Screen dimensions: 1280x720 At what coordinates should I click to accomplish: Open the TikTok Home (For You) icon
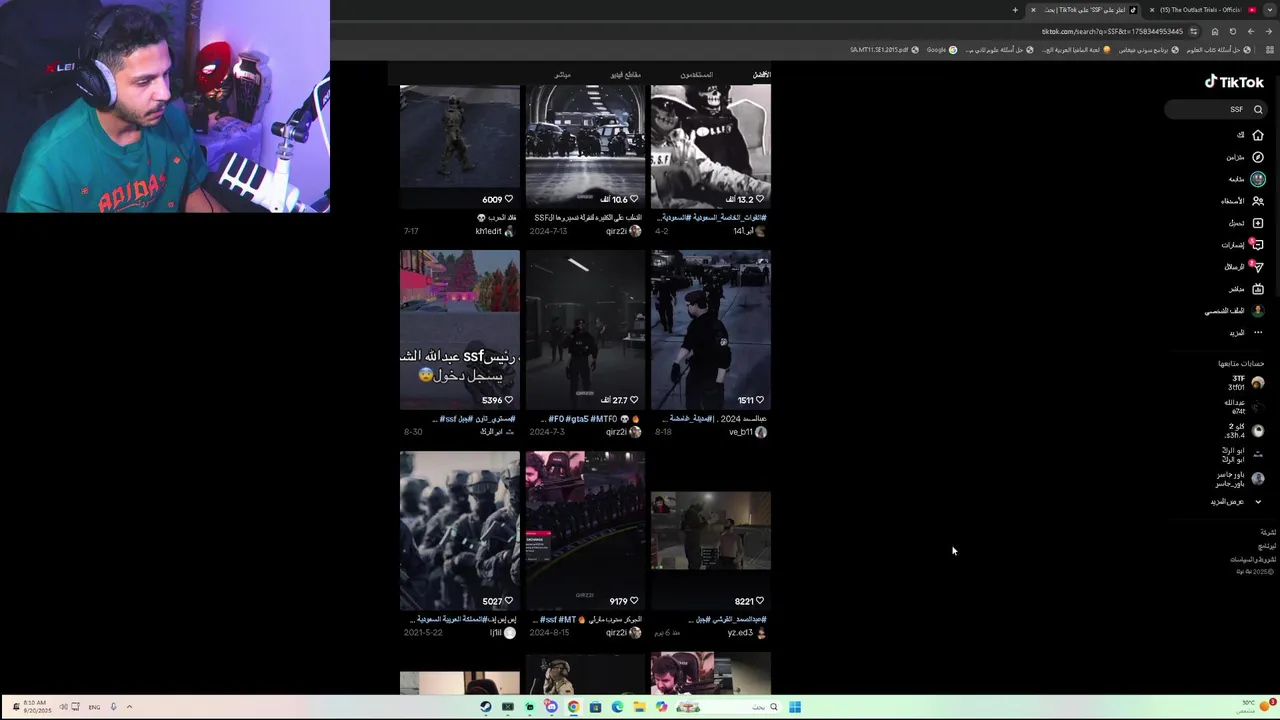1258,135
